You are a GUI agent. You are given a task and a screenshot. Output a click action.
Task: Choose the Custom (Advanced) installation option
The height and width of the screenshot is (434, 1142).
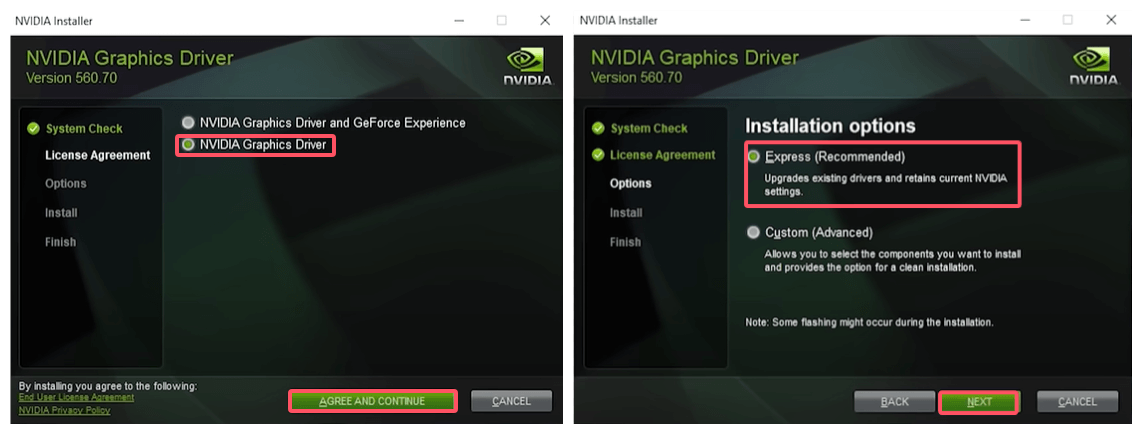tap(754, 232)
